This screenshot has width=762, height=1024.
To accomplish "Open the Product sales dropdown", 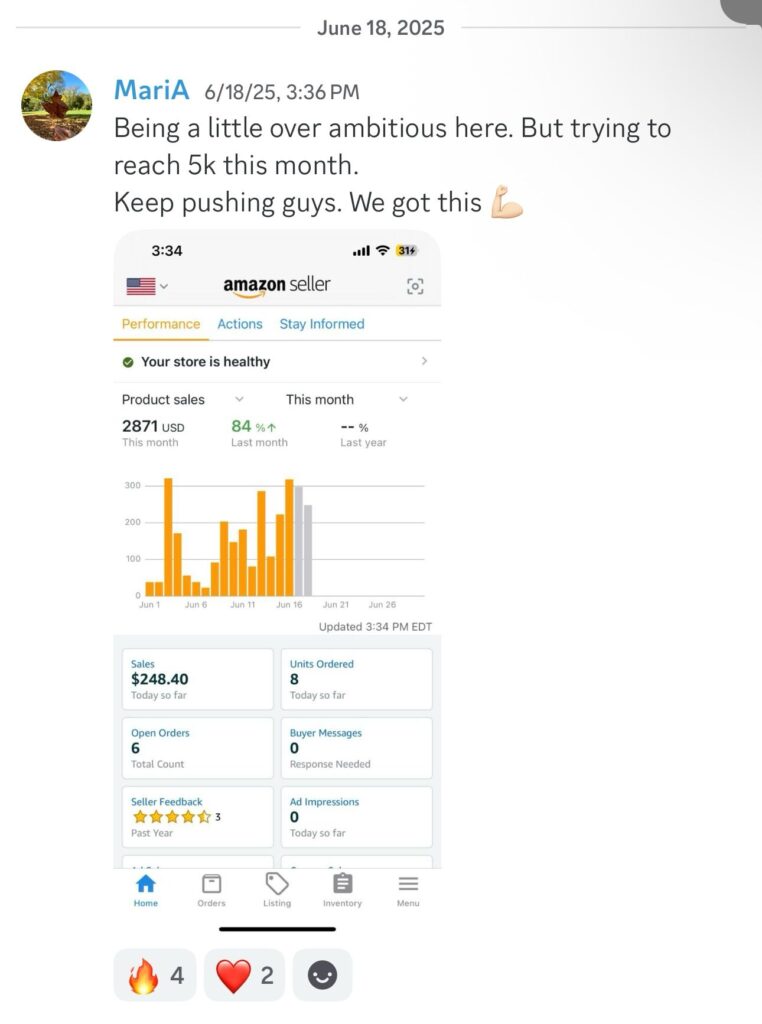I will [183, 400].
